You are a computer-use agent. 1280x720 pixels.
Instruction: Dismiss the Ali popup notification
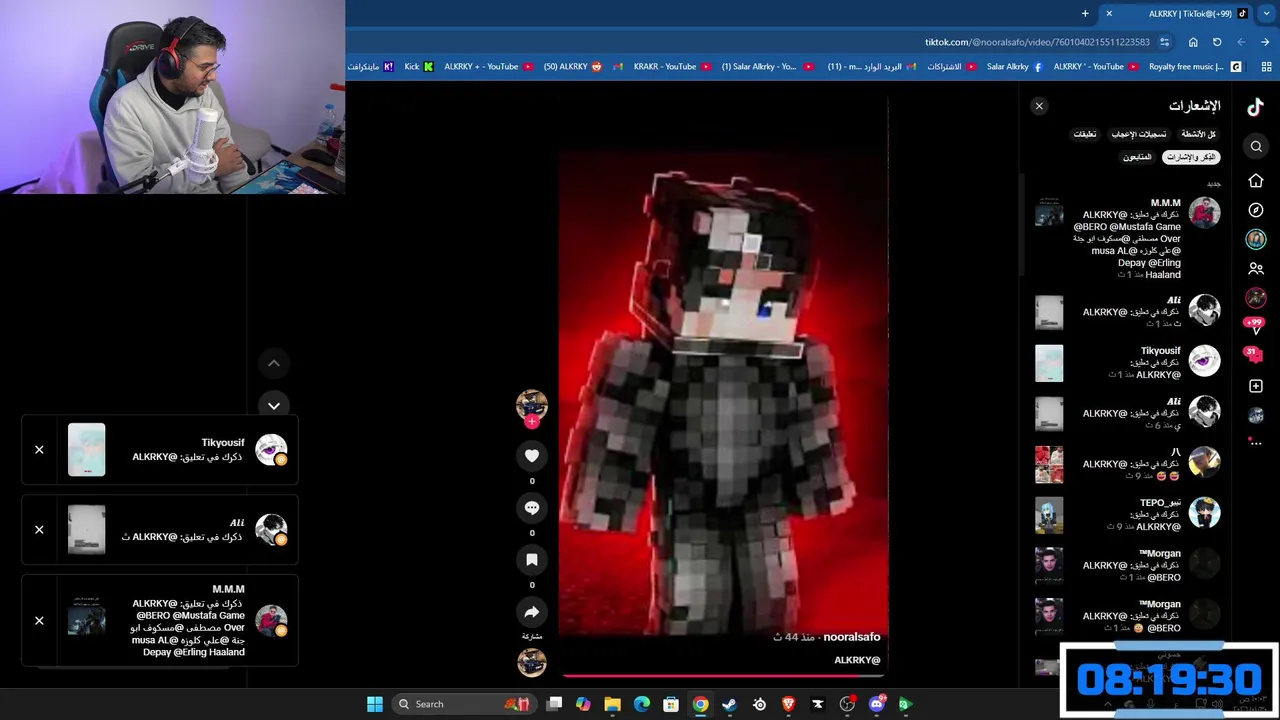coord(39,529)
